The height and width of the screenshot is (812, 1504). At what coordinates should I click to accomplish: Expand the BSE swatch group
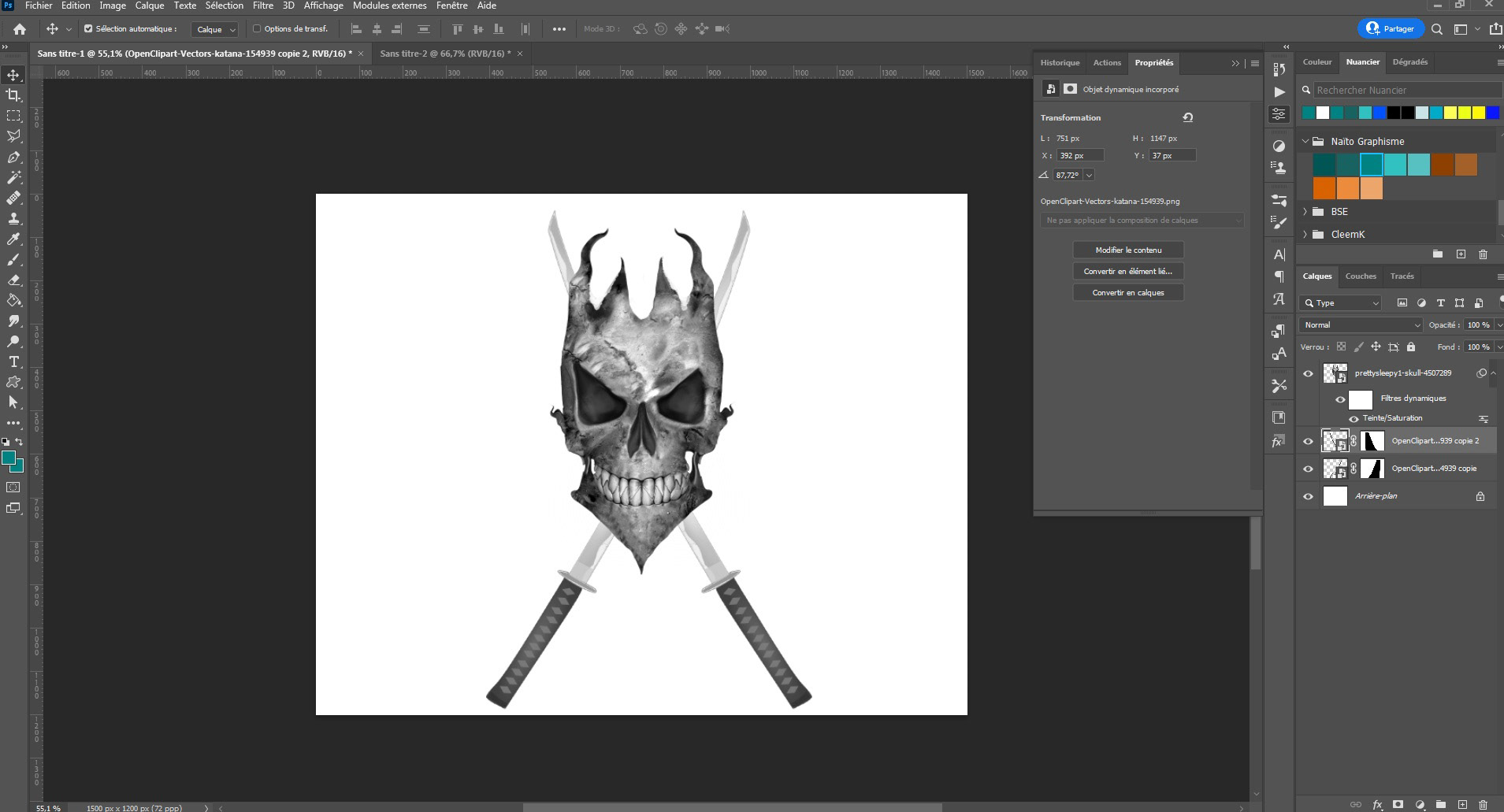coord(1305,212)
